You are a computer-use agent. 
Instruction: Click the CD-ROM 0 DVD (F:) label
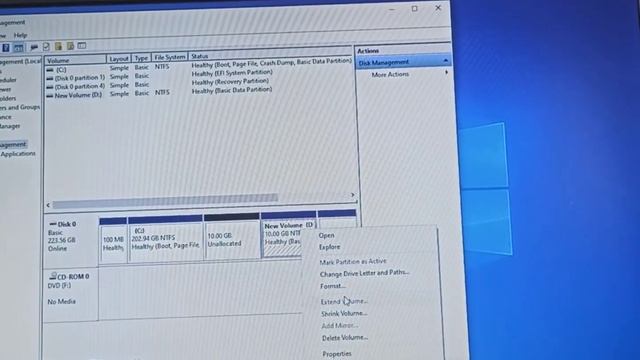click(x=68, y=281)
